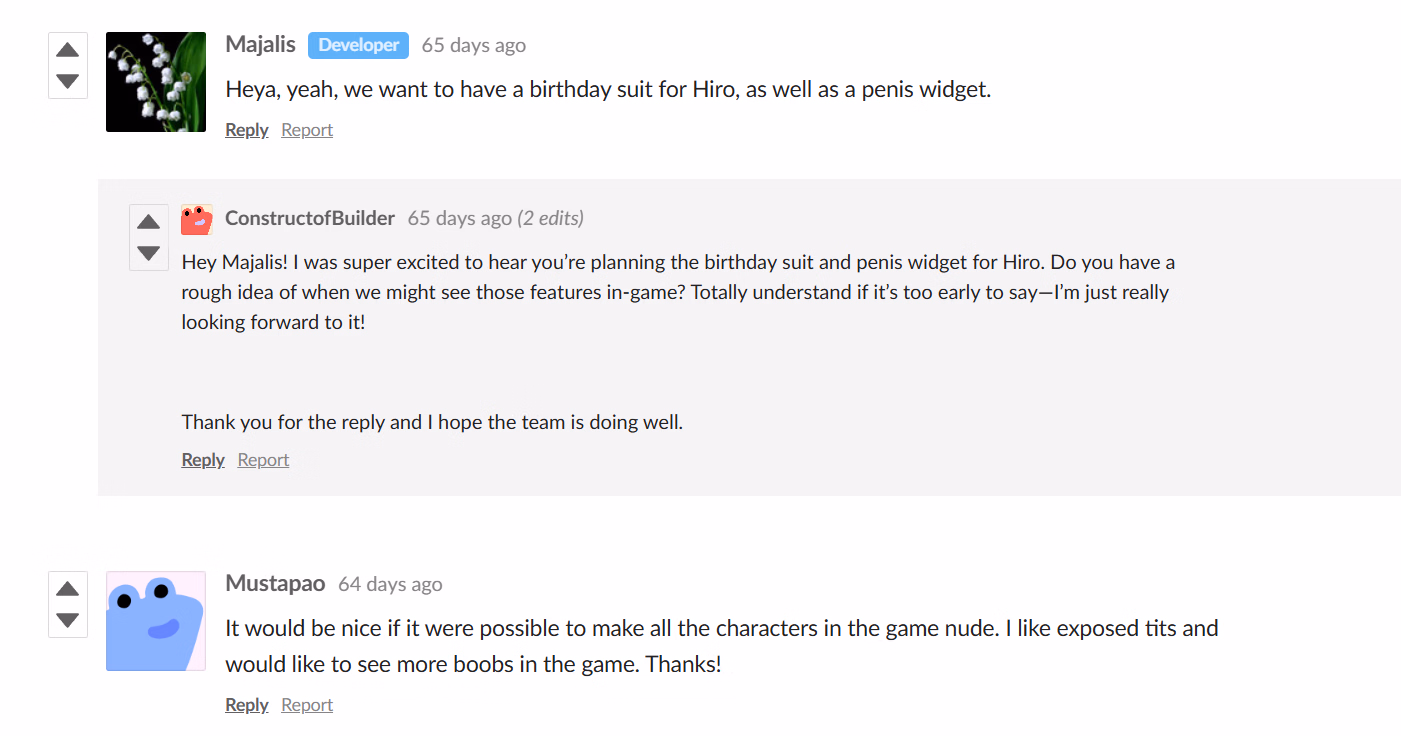
Task: Report ConstructofBuilder's comment
Action: [263, 460]
